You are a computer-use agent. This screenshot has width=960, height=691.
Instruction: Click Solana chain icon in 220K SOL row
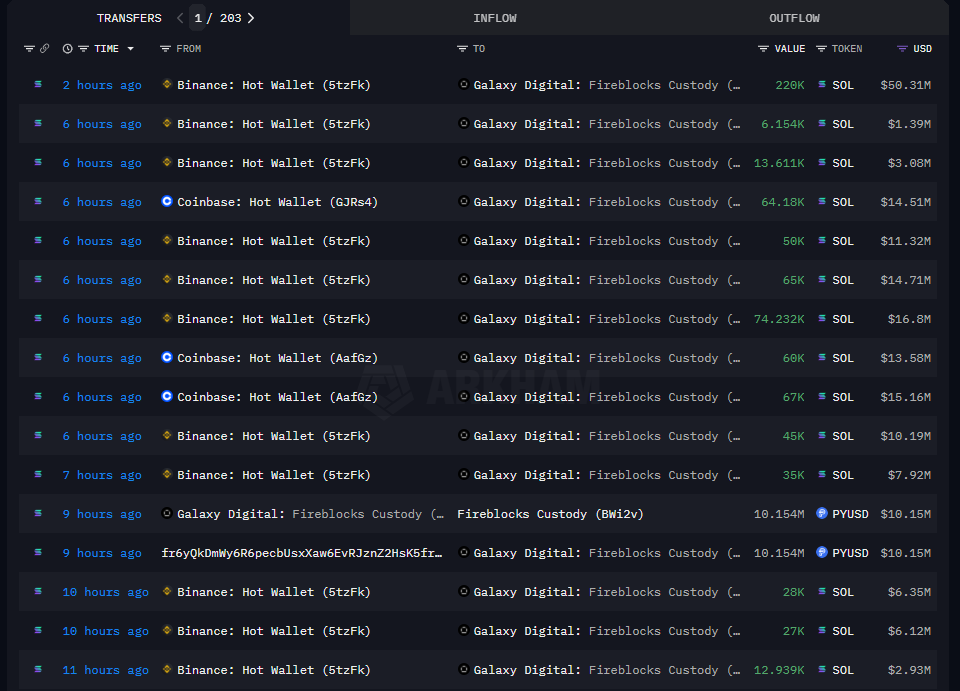pyautogui.click(x=38, y=84)
